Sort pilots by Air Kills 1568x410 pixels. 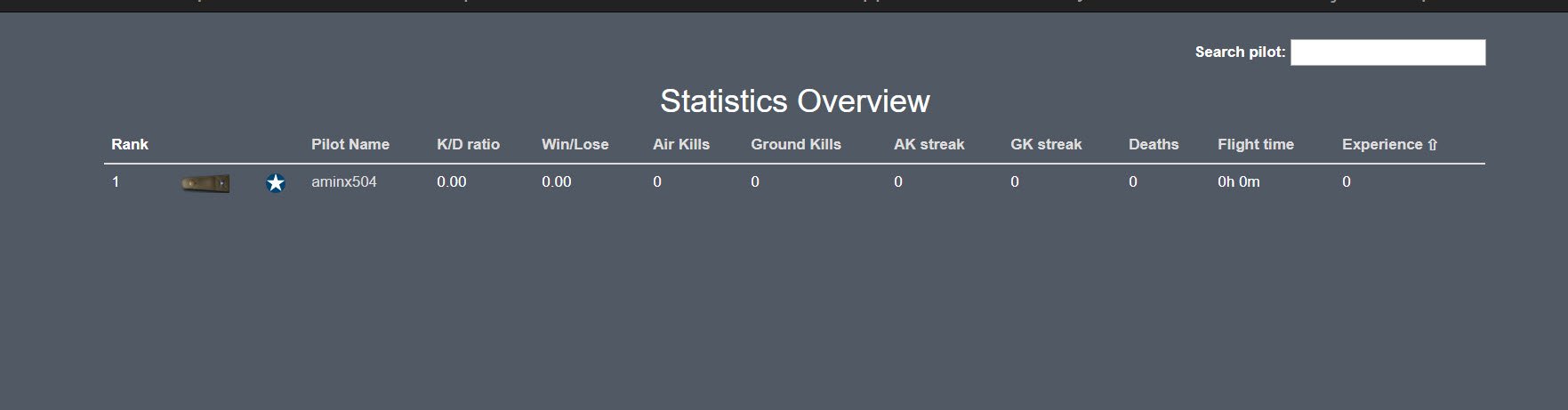681,144
